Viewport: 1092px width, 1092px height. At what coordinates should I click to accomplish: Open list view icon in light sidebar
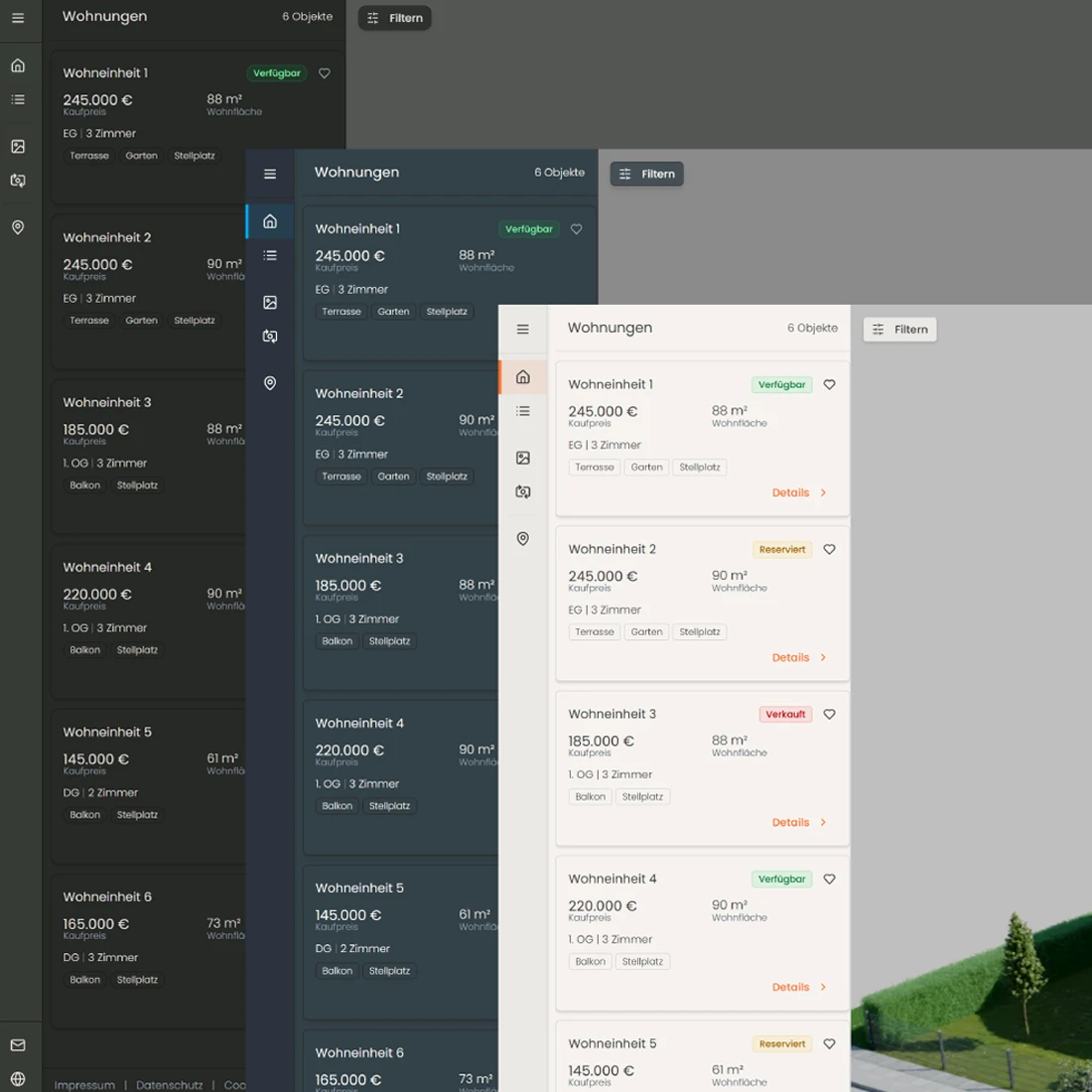(x=523, y=411)
